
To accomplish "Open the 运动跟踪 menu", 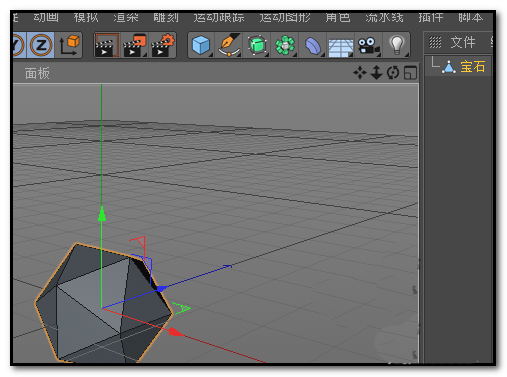I will pyautogui.click(x=219, y=17).
